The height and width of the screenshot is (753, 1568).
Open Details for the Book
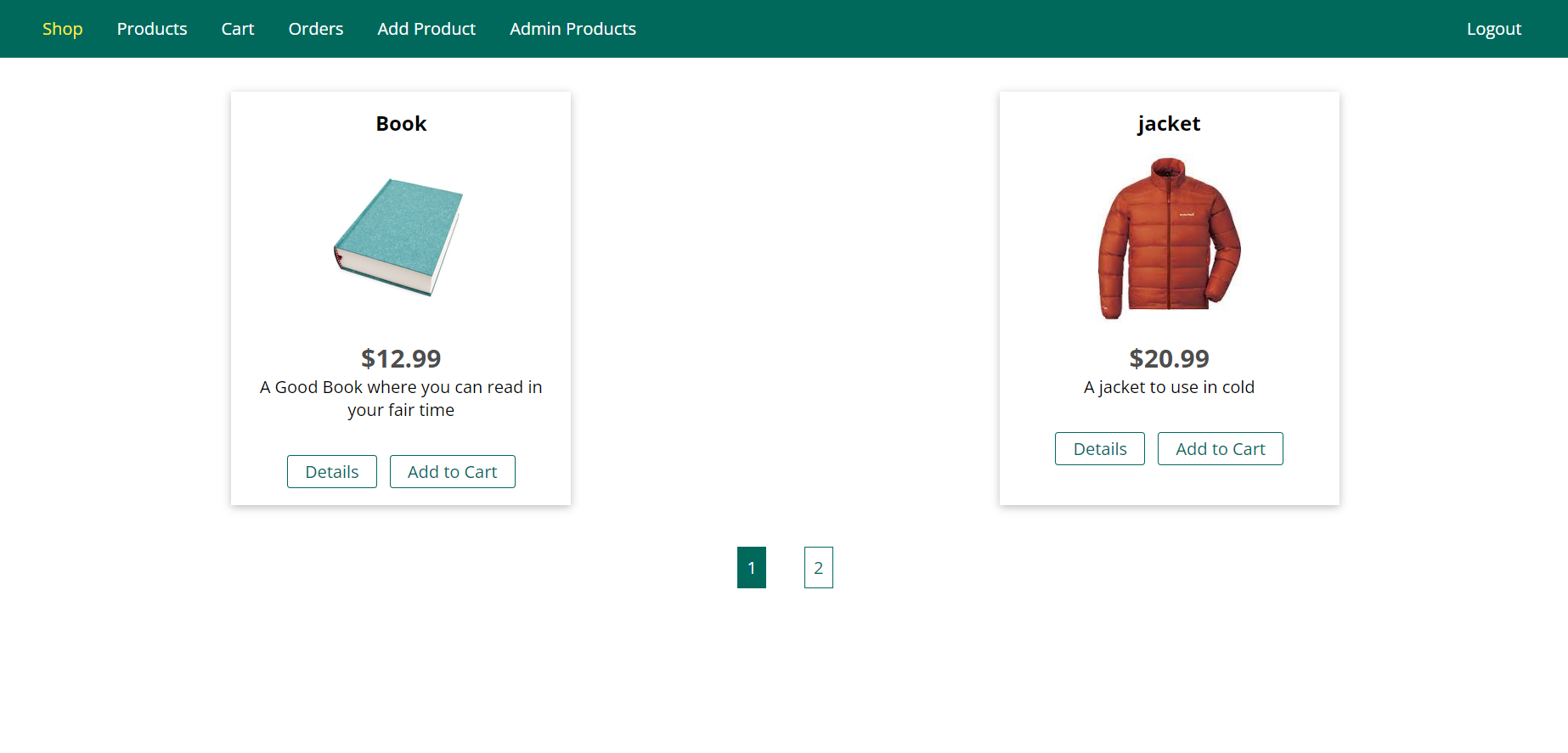pos(332,472)
